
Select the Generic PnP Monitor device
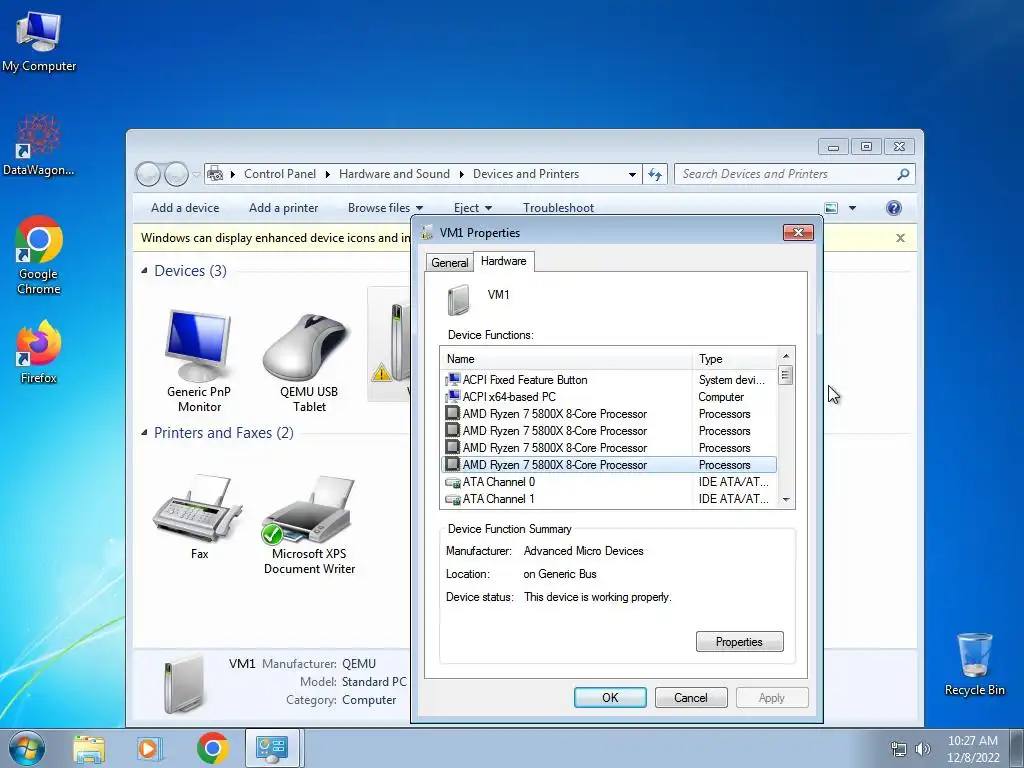(199, 360)
